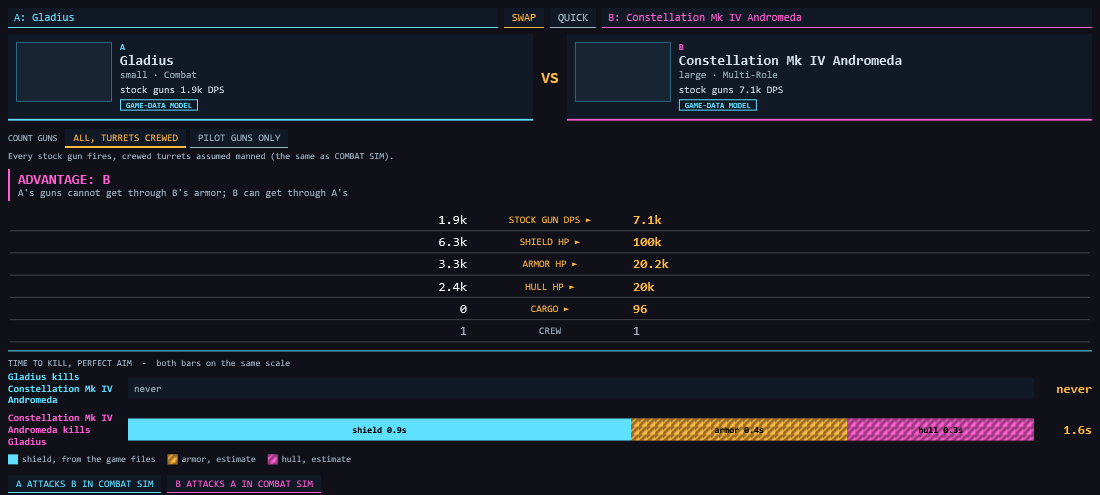Select the ALL, TURRETS CREWED option
The height and width of the screenshot is (495, 1100).
click(126, 138)
